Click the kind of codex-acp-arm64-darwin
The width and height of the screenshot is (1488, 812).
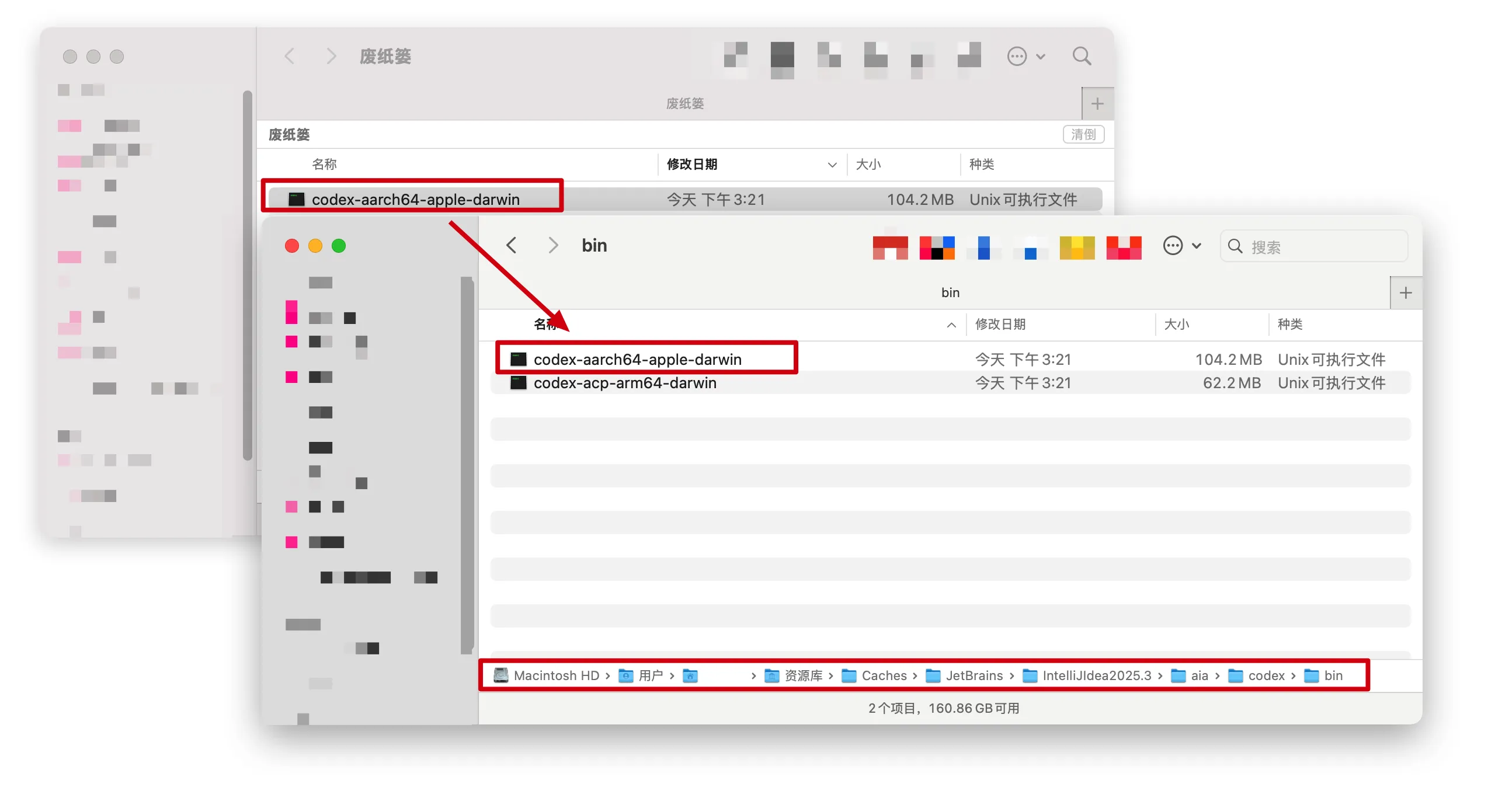click(x=1331, y=383)
